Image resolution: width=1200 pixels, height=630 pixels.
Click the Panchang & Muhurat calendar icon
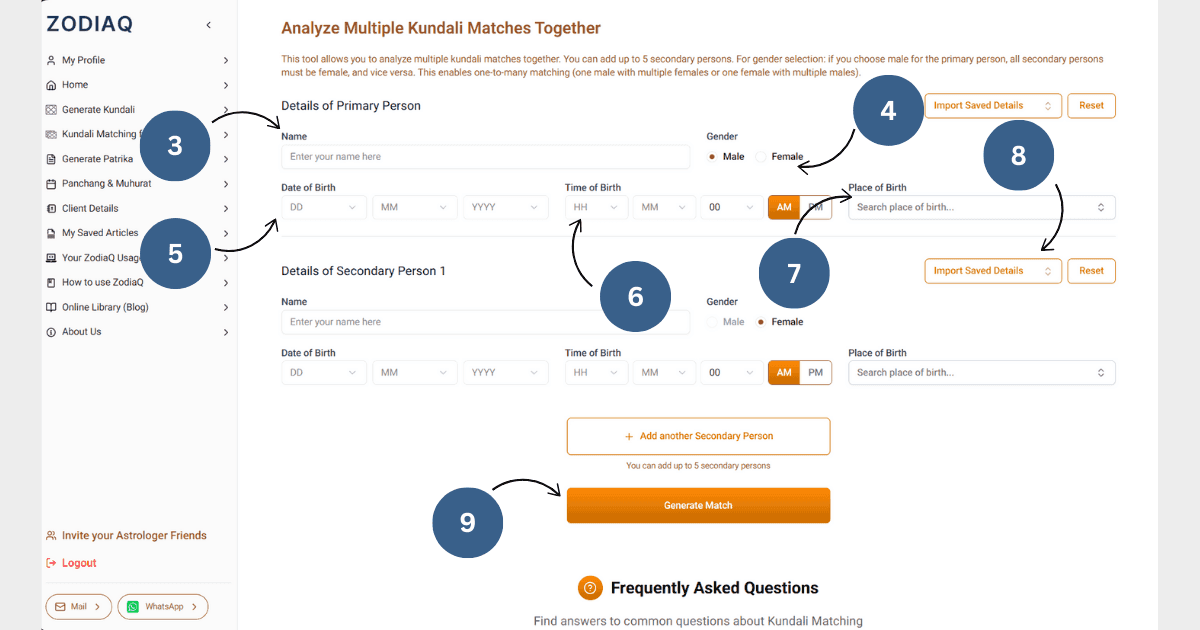[51, 184]
